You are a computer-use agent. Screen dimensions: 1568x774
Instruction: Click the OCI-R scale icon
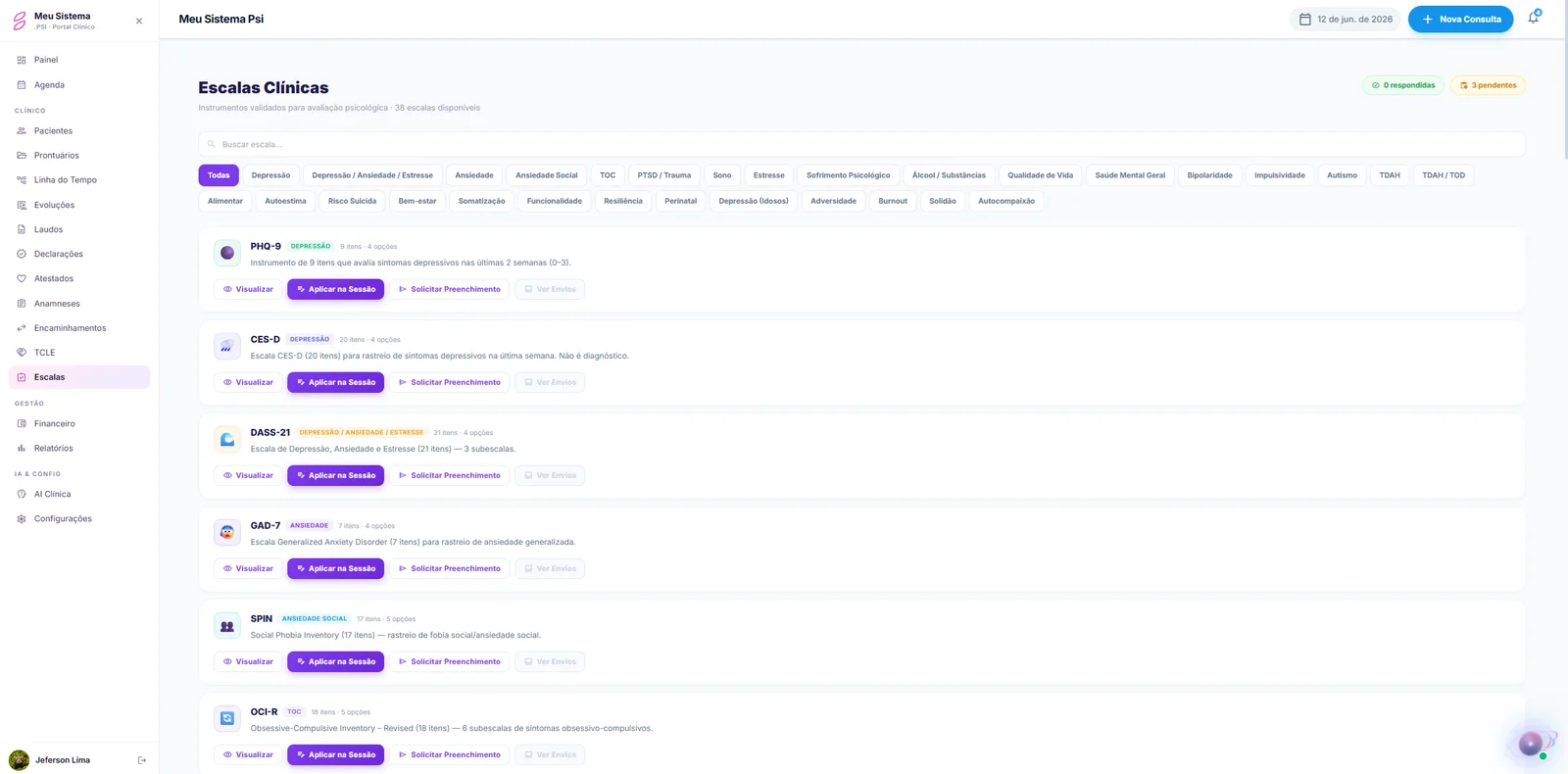coord(227,718)
